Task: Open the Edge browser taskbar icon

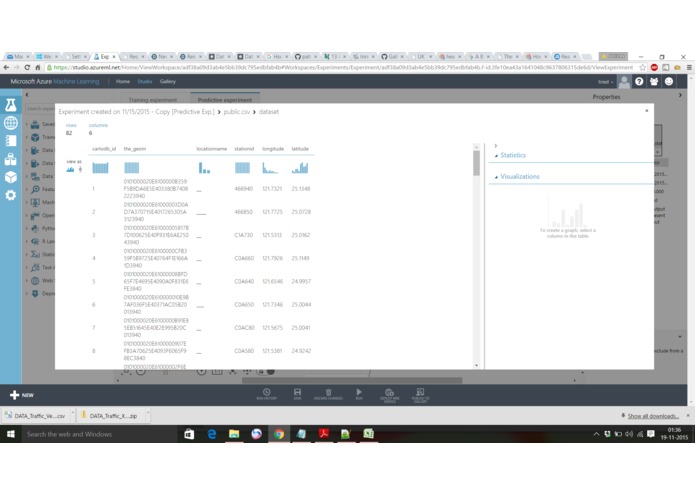Action: (x=211, y=434)
